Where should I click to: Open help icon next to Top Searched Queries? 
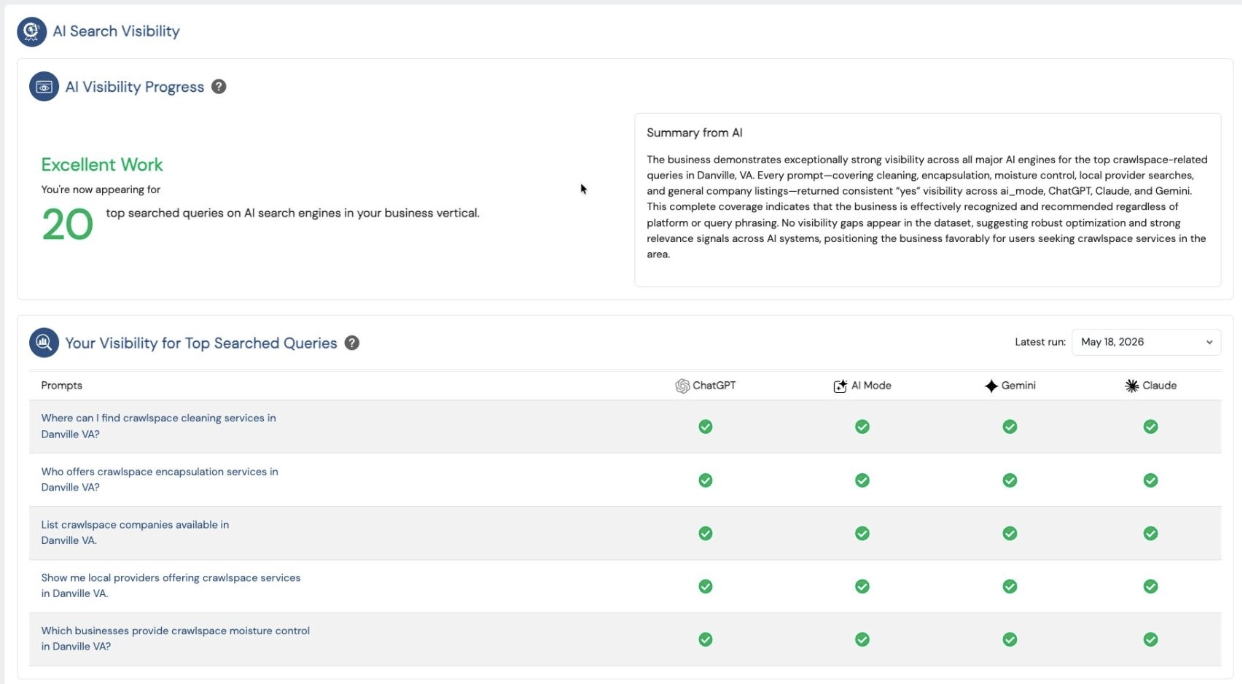click(352, 343)
